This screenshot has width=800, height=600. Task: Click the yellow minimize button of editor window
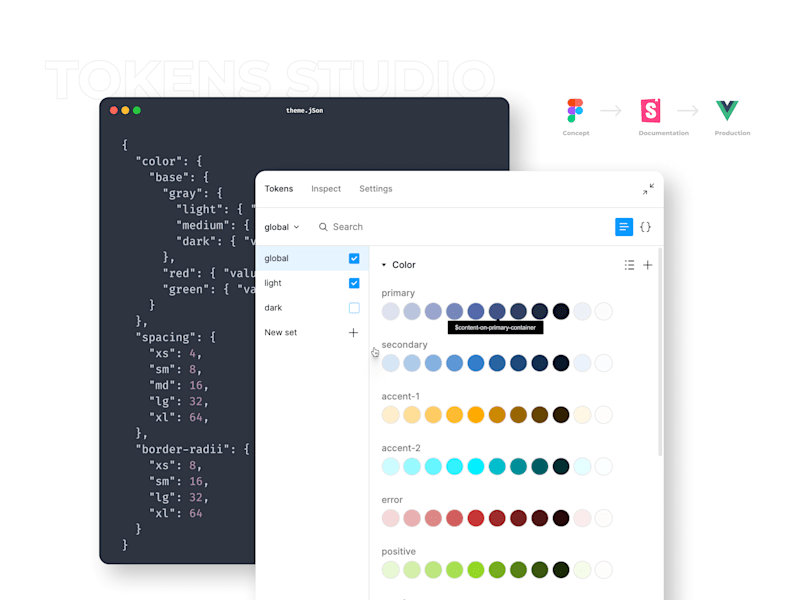point(125,110)
